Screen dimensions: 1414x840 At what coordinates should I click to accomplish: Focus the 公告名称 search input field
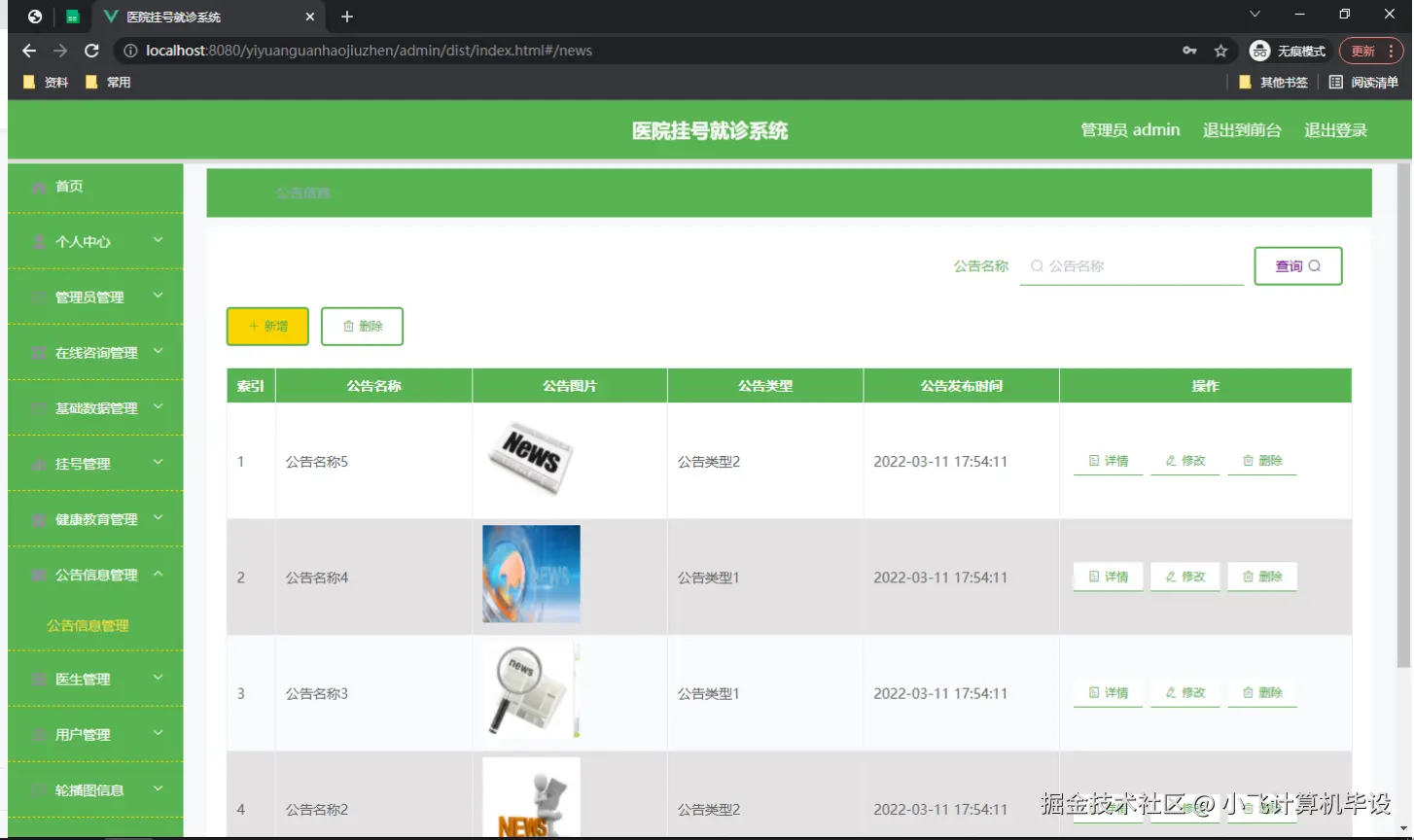(1132, 265)
